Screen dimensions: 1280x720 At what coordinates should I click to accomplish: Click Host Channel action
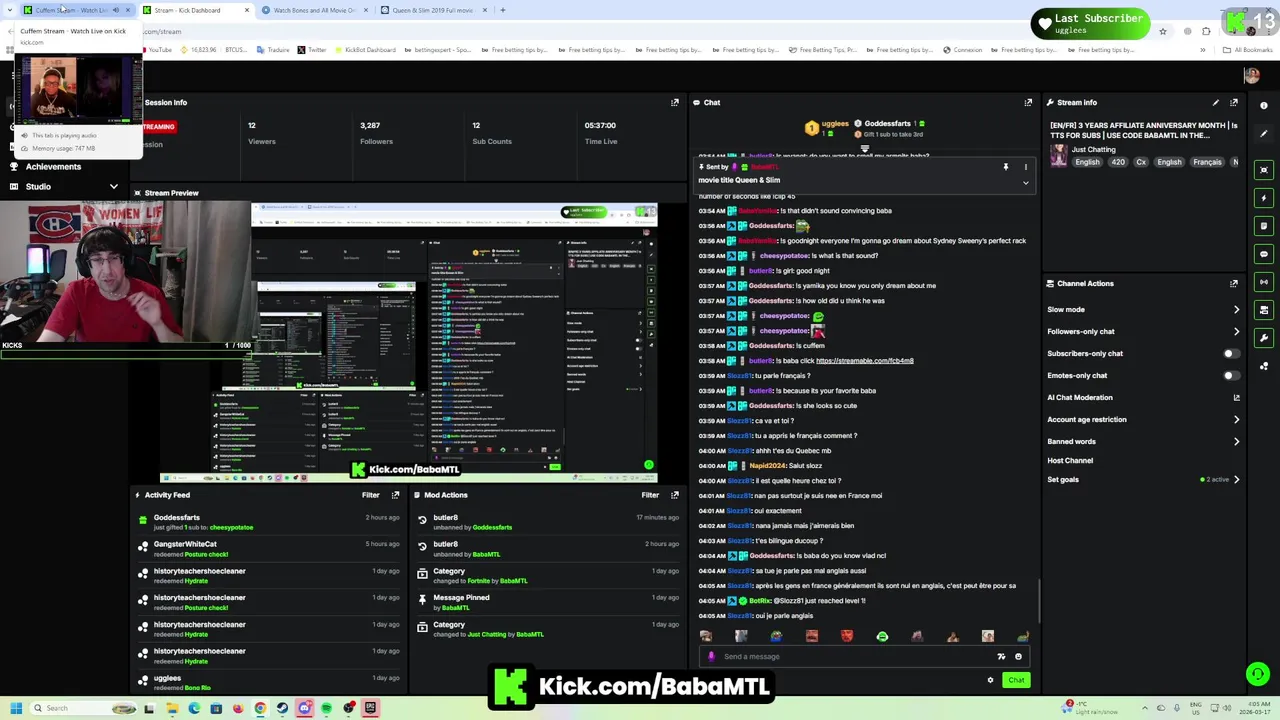pos(1070,461)
